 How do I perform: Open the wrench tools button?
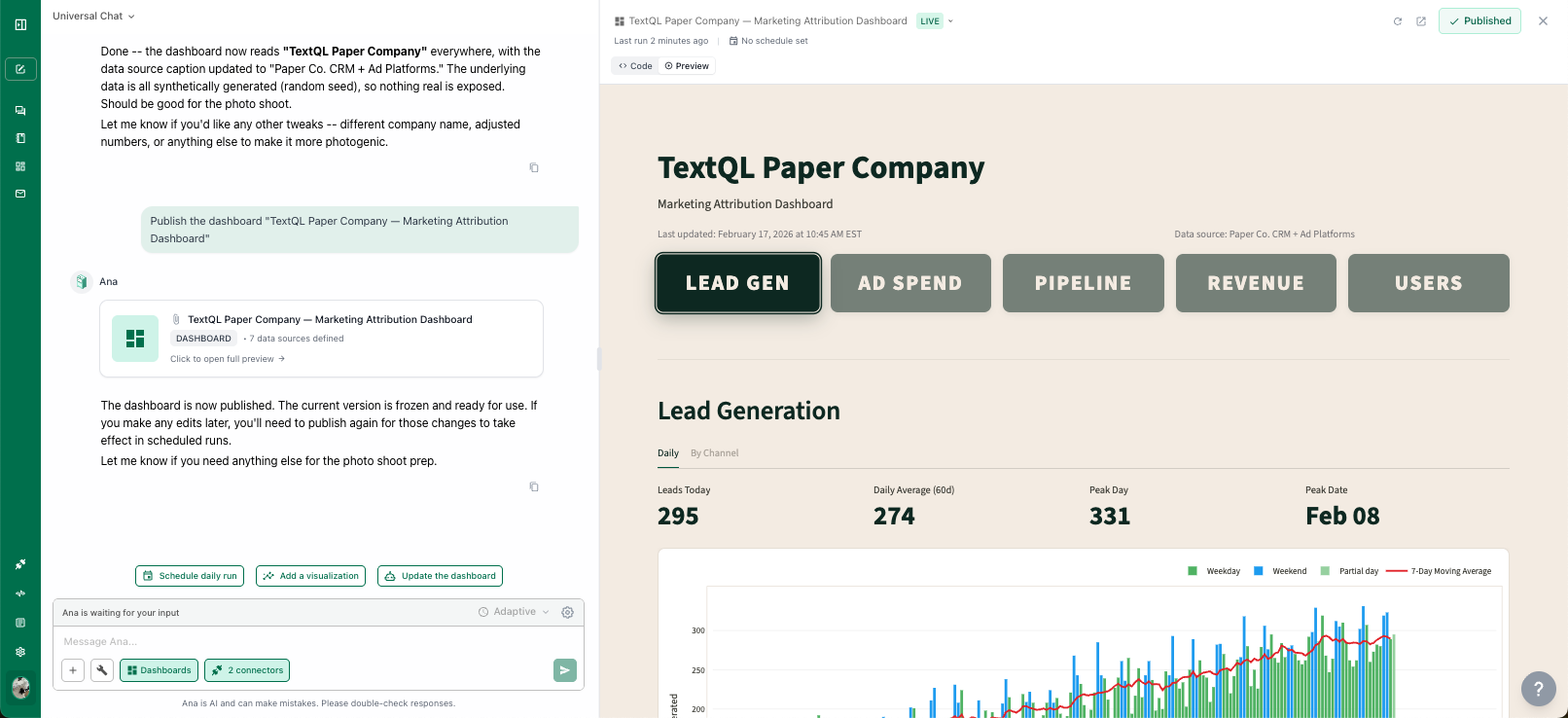pos(102,670)
